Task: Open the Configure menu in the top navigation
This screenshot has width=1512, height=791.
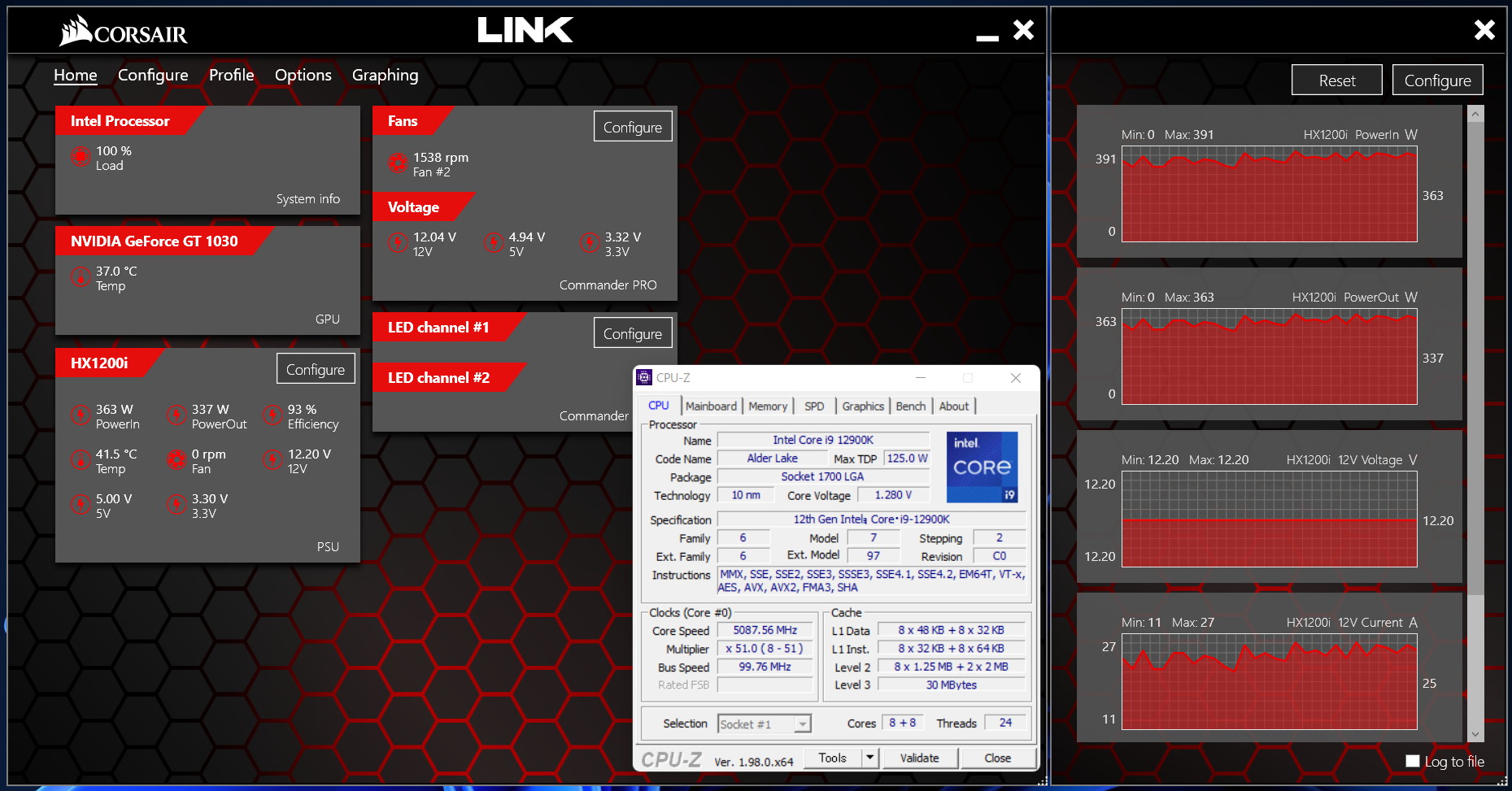Action: coord(153,75)
